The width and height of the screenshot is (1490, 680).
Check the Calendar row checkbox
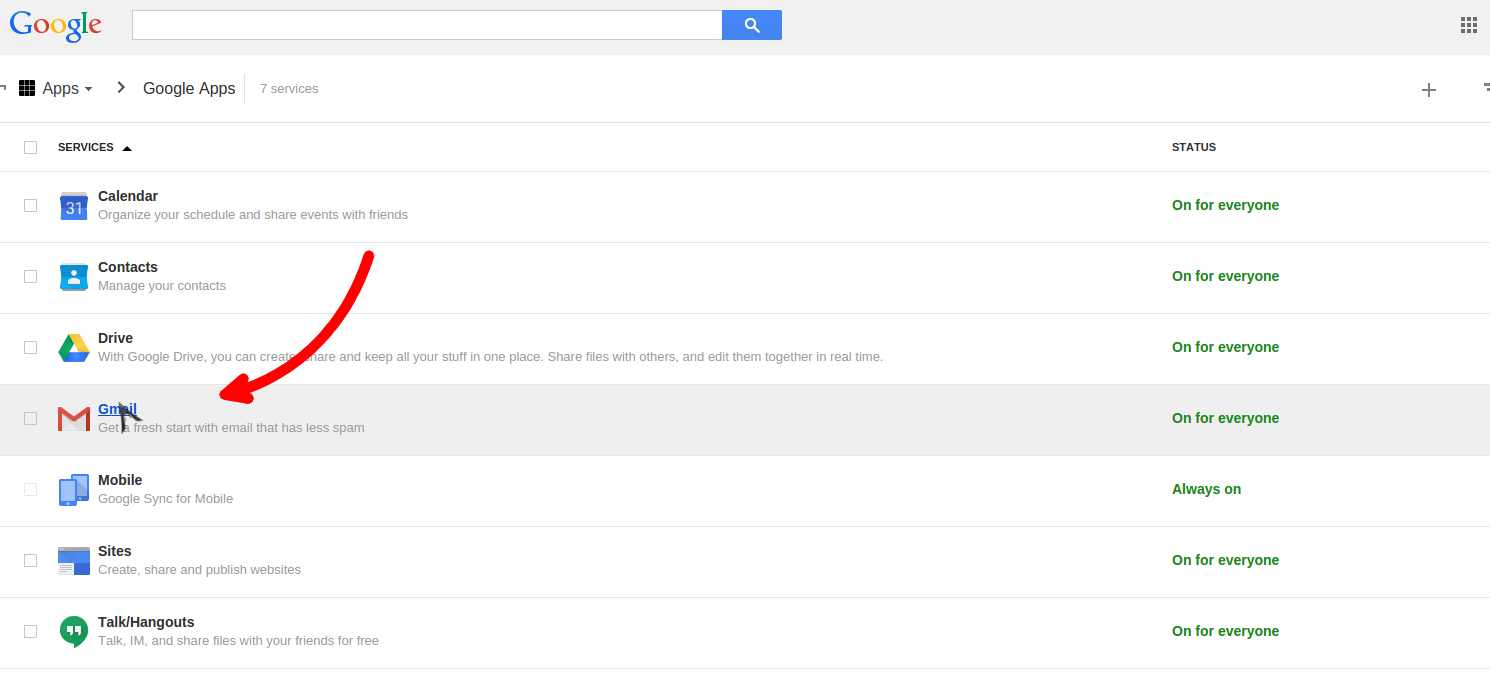pos(31,205)
